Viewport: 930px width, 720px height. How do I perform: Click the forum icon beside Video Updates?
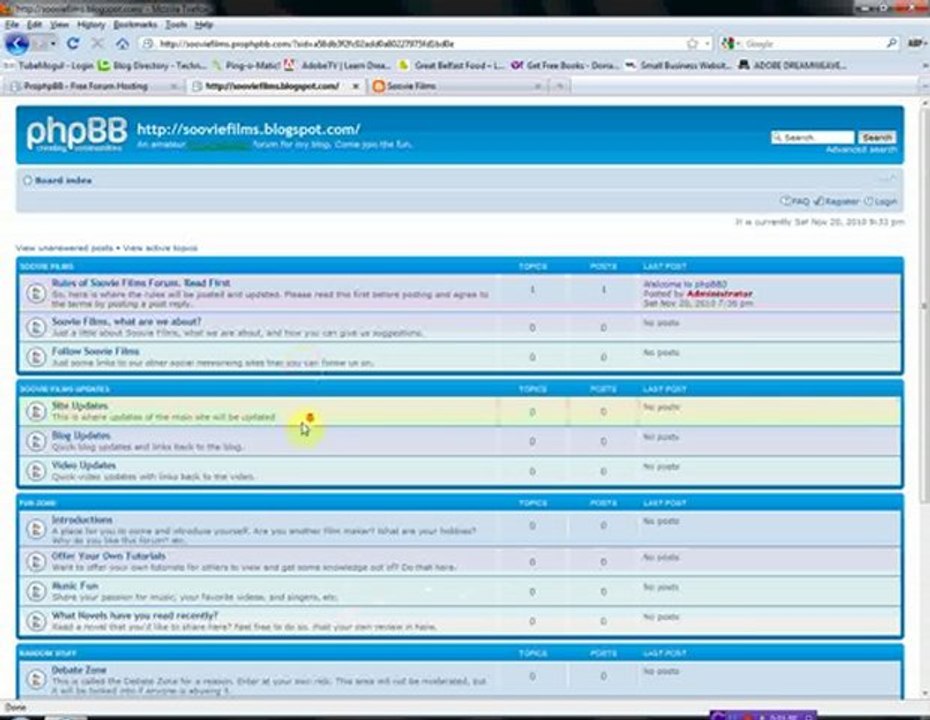pos(36,471)
